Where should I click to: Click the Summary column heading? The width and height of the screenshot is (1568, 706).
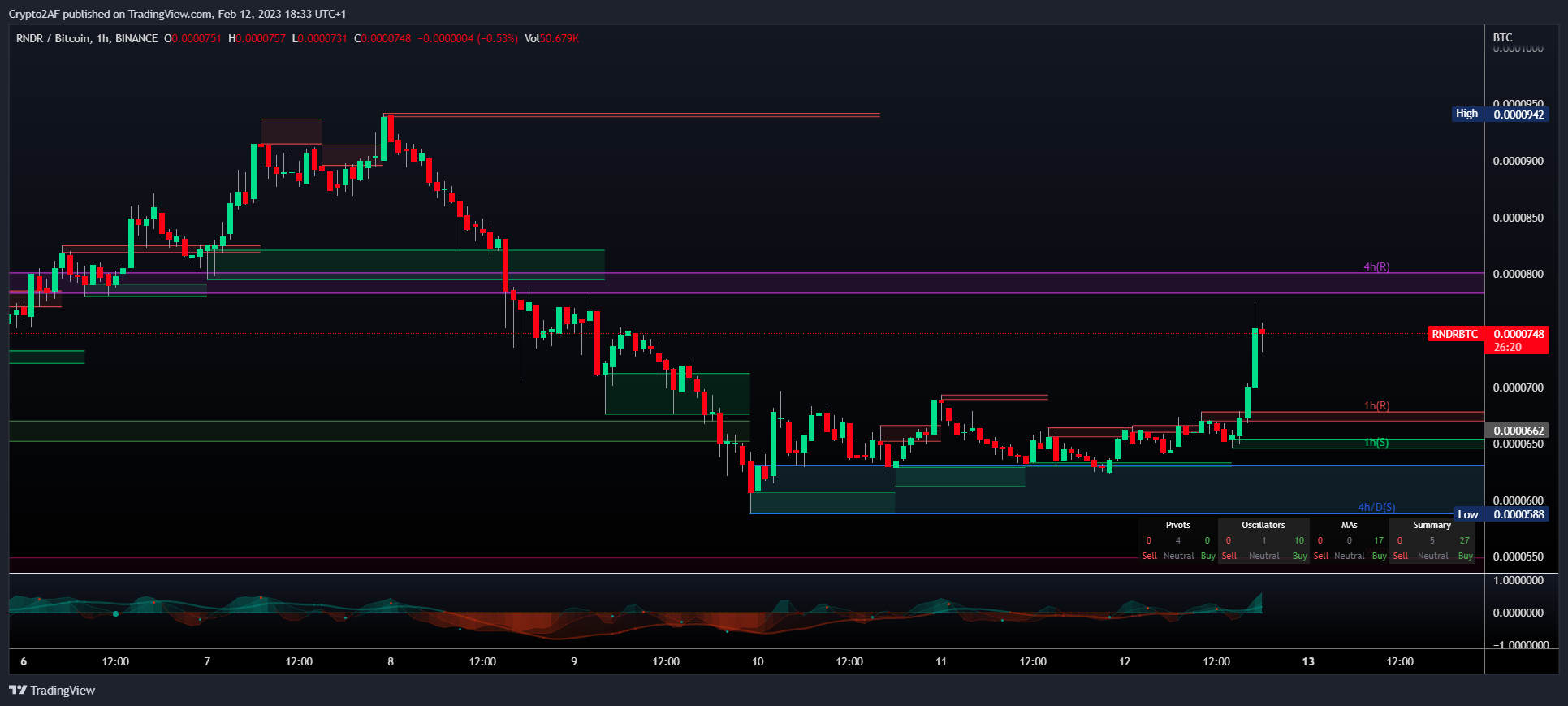tap(1432, 525)
